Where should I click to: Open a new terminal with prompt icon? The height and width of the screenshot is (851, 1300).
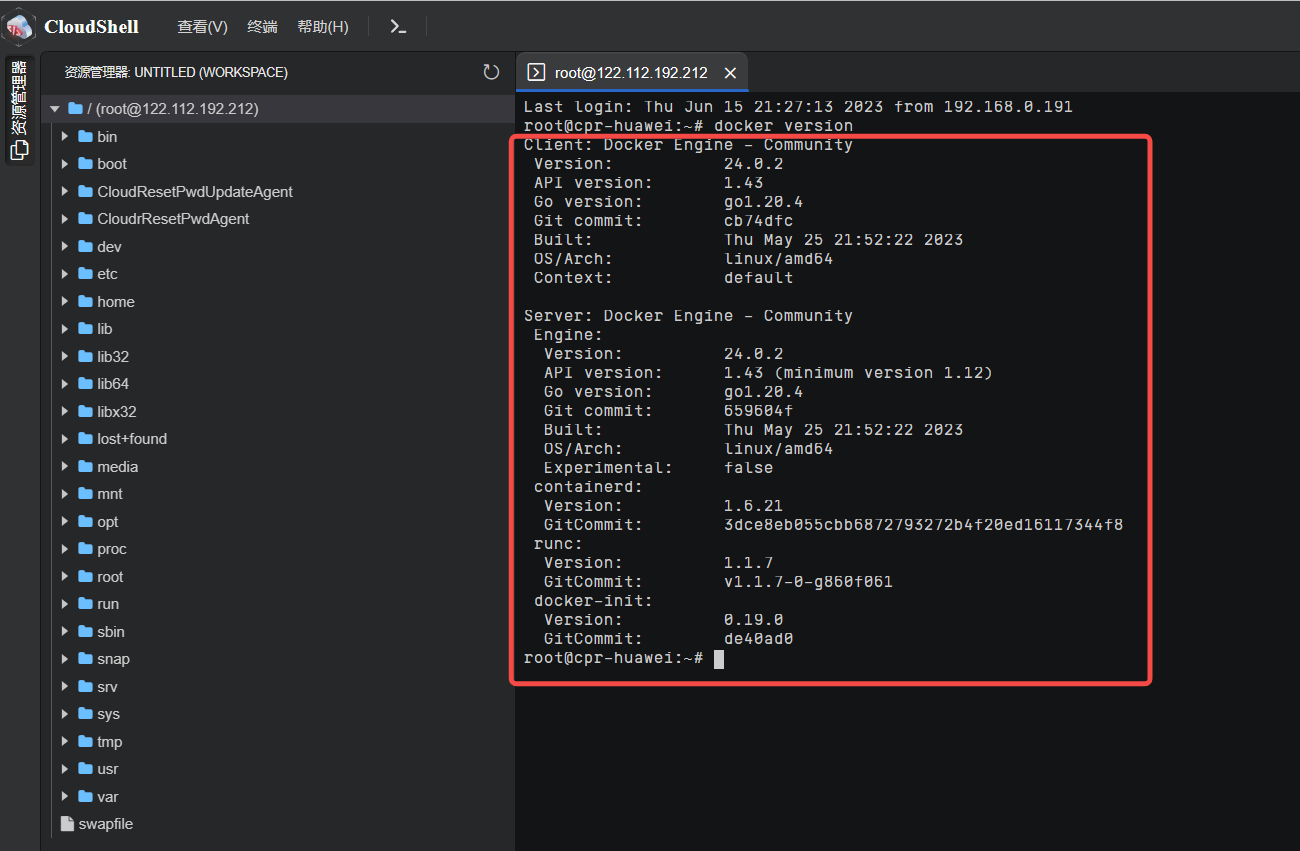(x=398, y=27)
